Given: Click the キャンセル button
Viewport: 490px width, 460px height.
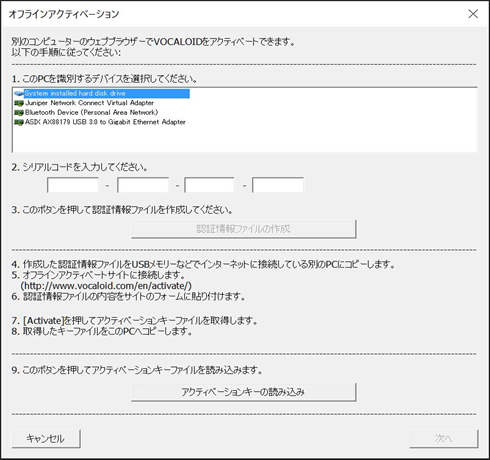Looking at the screenshot, I should (x=46, y=439).
